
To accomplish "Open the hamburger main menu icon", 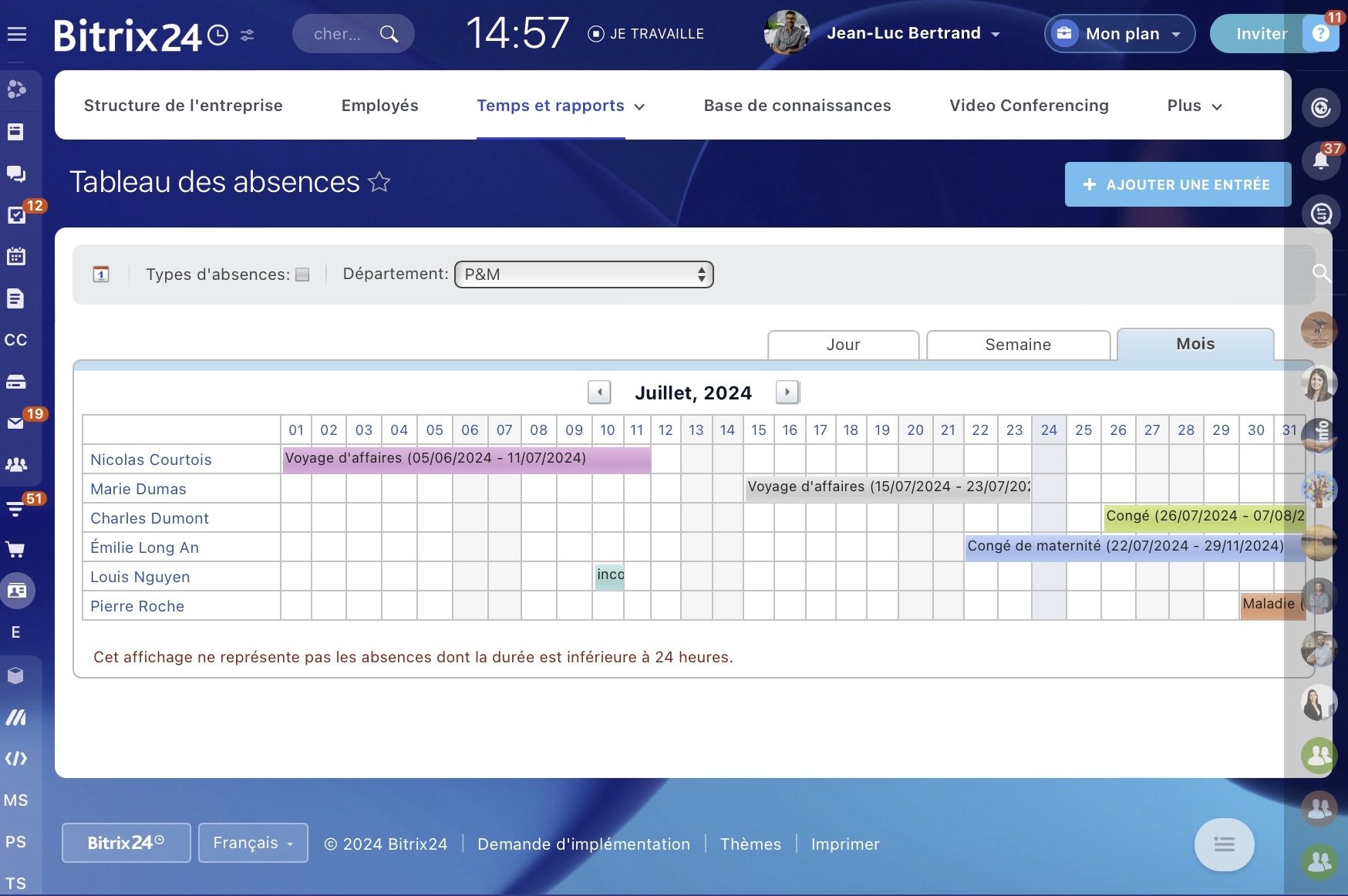I will click(x=17, y=34).
